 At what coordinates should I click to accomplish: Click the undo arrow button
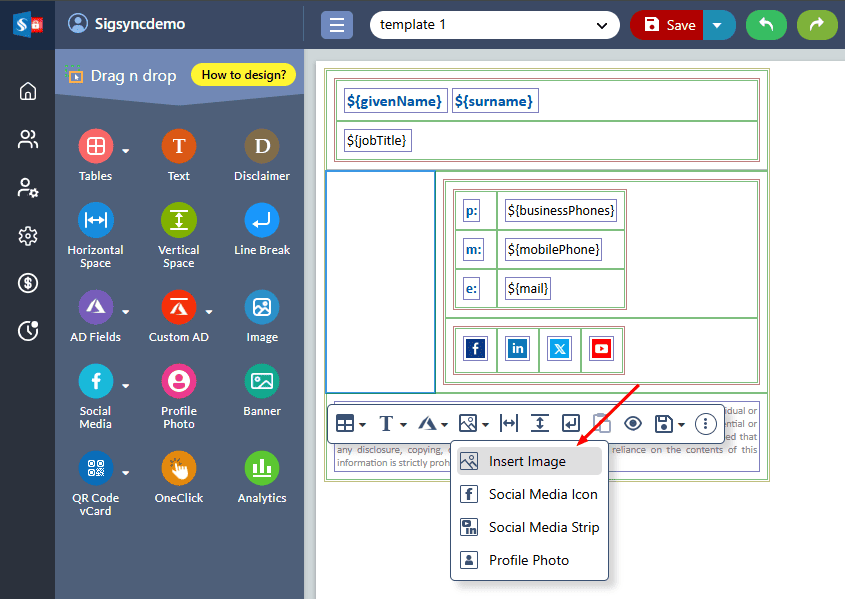coord(766,25)
